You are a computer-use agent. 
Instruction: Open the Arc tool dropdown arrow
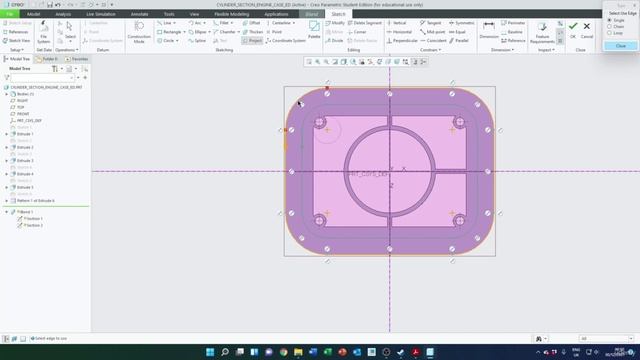[x=204, y=23]
